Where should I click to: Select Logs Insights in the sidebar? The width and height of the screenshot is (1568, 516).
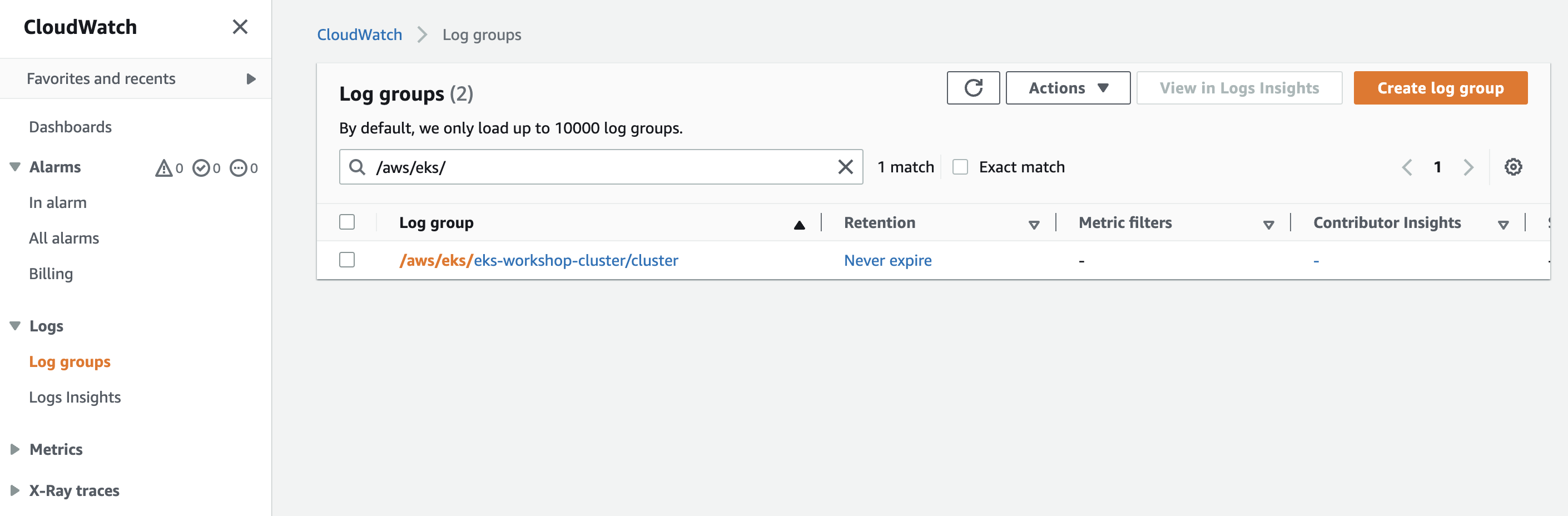coord(75,397)
